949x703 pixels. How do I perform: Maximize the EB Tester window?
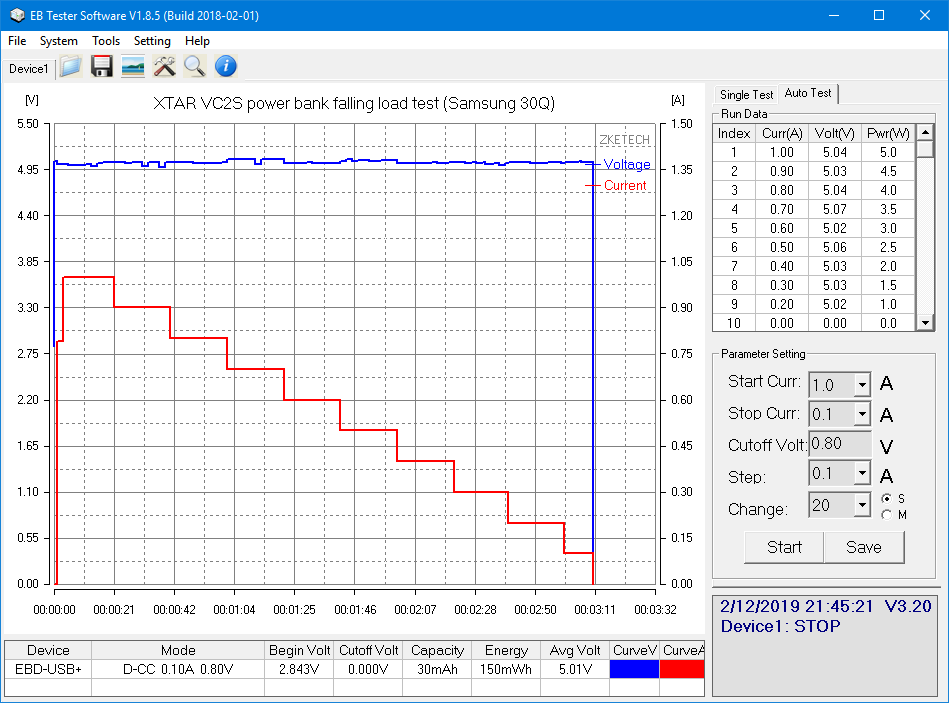[x=879, y=16]
